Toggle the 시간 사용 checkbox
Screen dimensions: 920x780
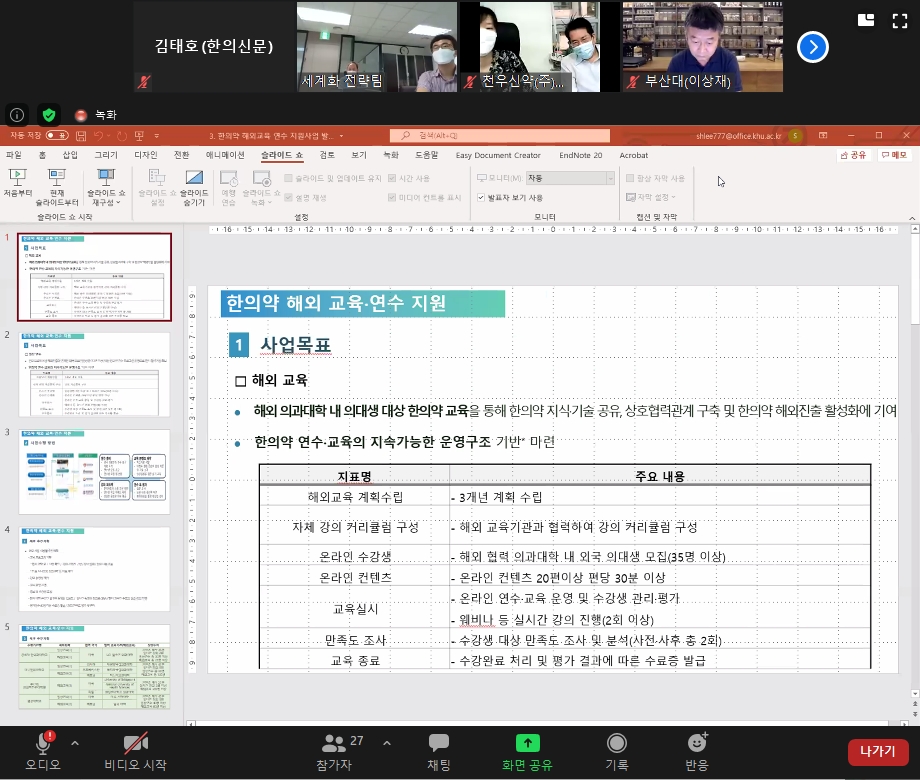pyautogui.click(x=392, y=178)
